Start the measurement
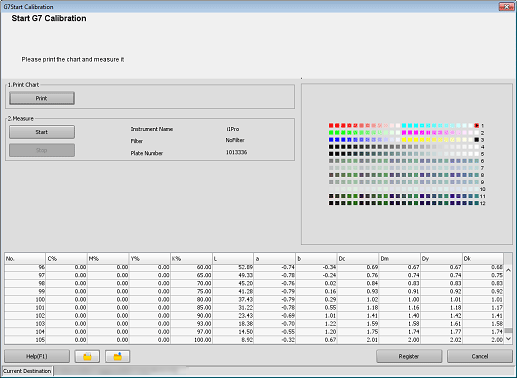The height and width of the screenshot is (378, 517). [x=42, y=132]
